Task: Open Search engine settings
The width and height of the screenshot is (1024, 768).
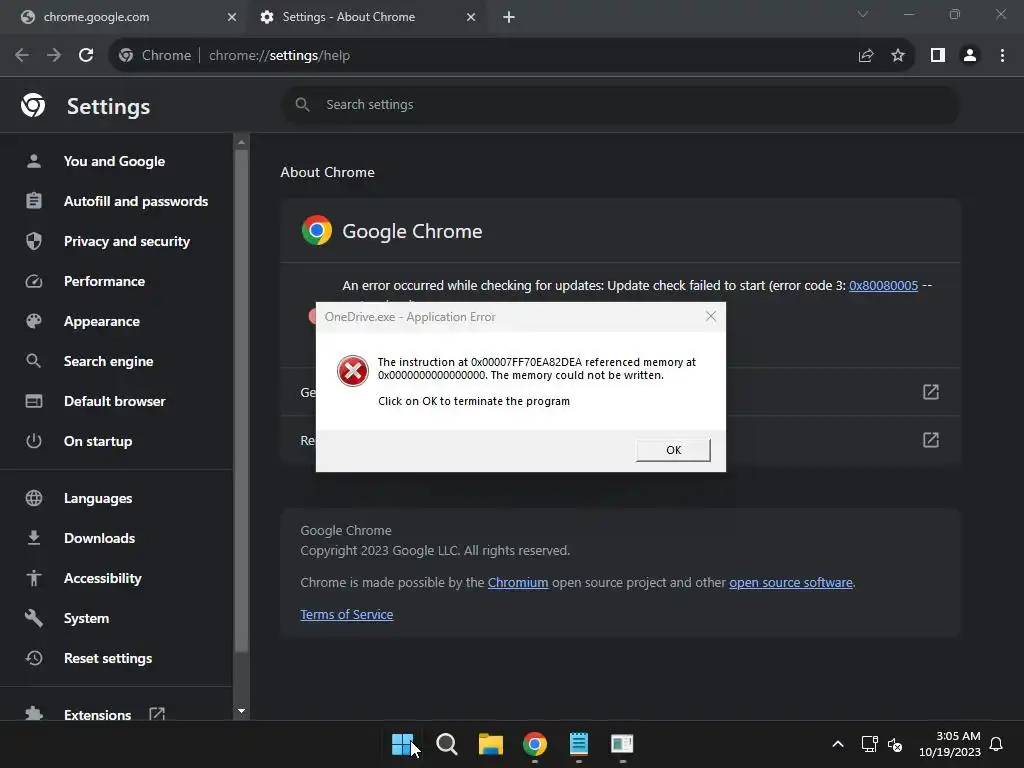Action: pyautogui.click(x=108, y=361)
